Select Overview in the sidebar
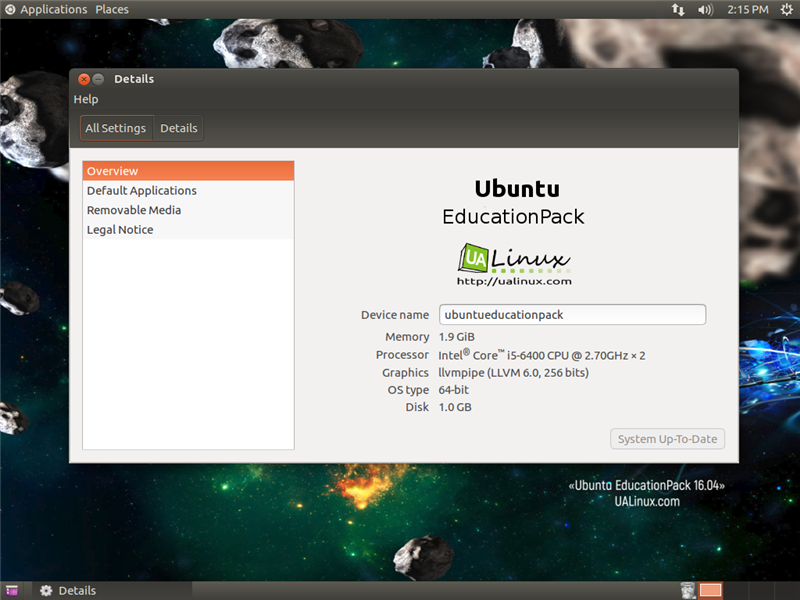The image size is (800, 600). (x=188, y=171)
